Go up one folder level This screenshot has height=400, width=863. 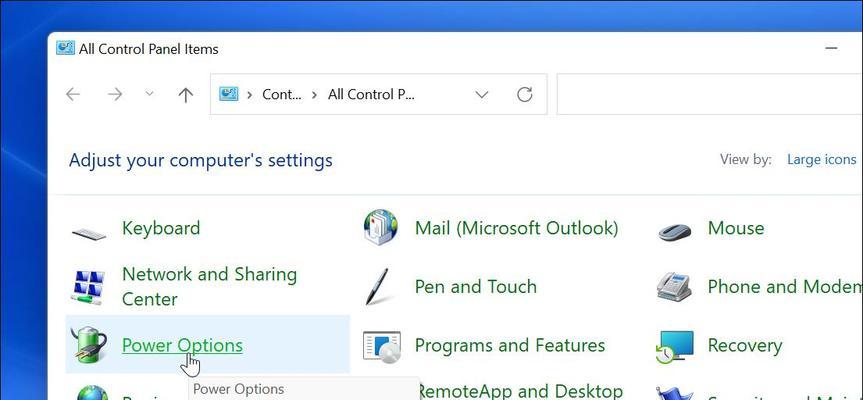click(185, 95)
